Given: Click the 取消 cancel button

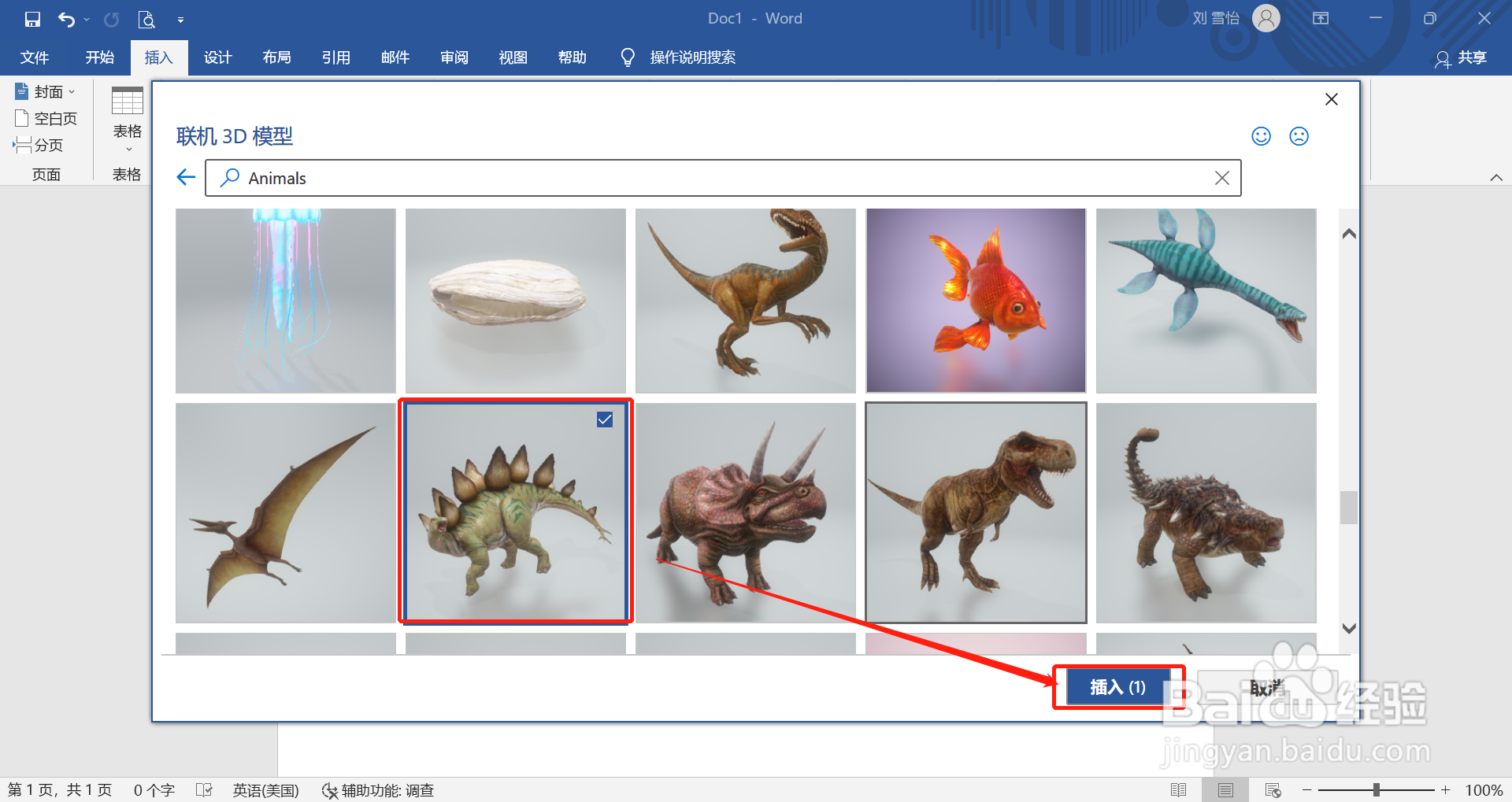Looking at the screenshot, I should [x=1266, y=688].
